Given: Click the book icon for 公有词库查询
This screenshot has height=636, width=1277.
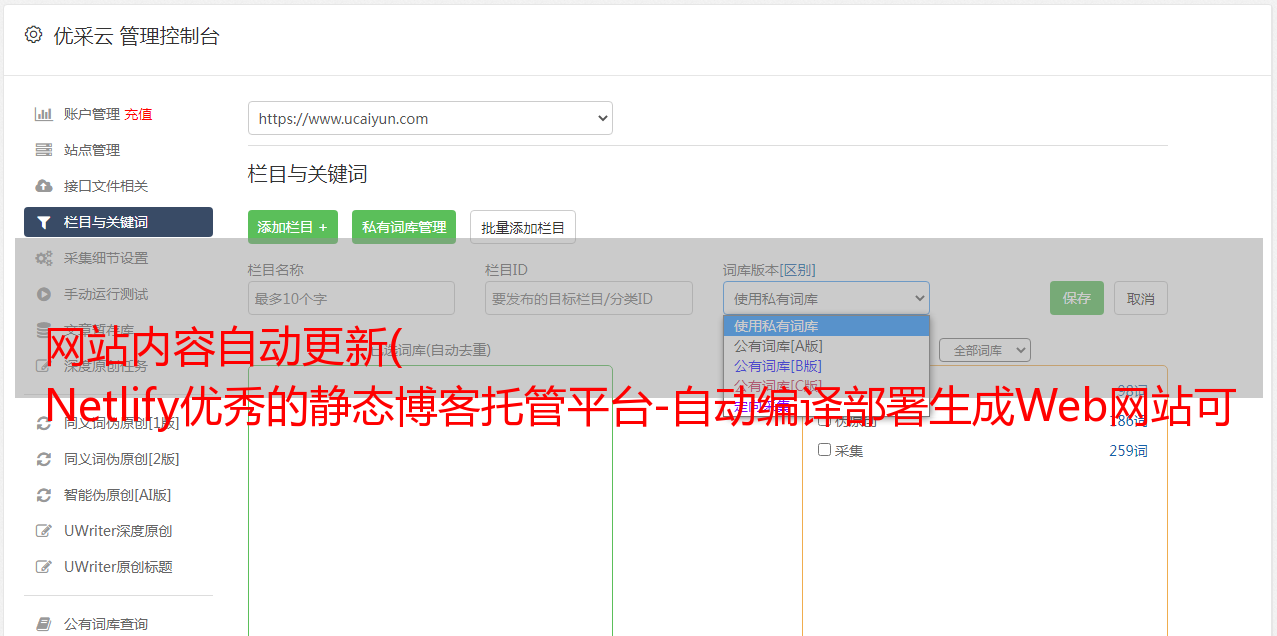Looking at the screenshot, I should (x=43, y=624).
